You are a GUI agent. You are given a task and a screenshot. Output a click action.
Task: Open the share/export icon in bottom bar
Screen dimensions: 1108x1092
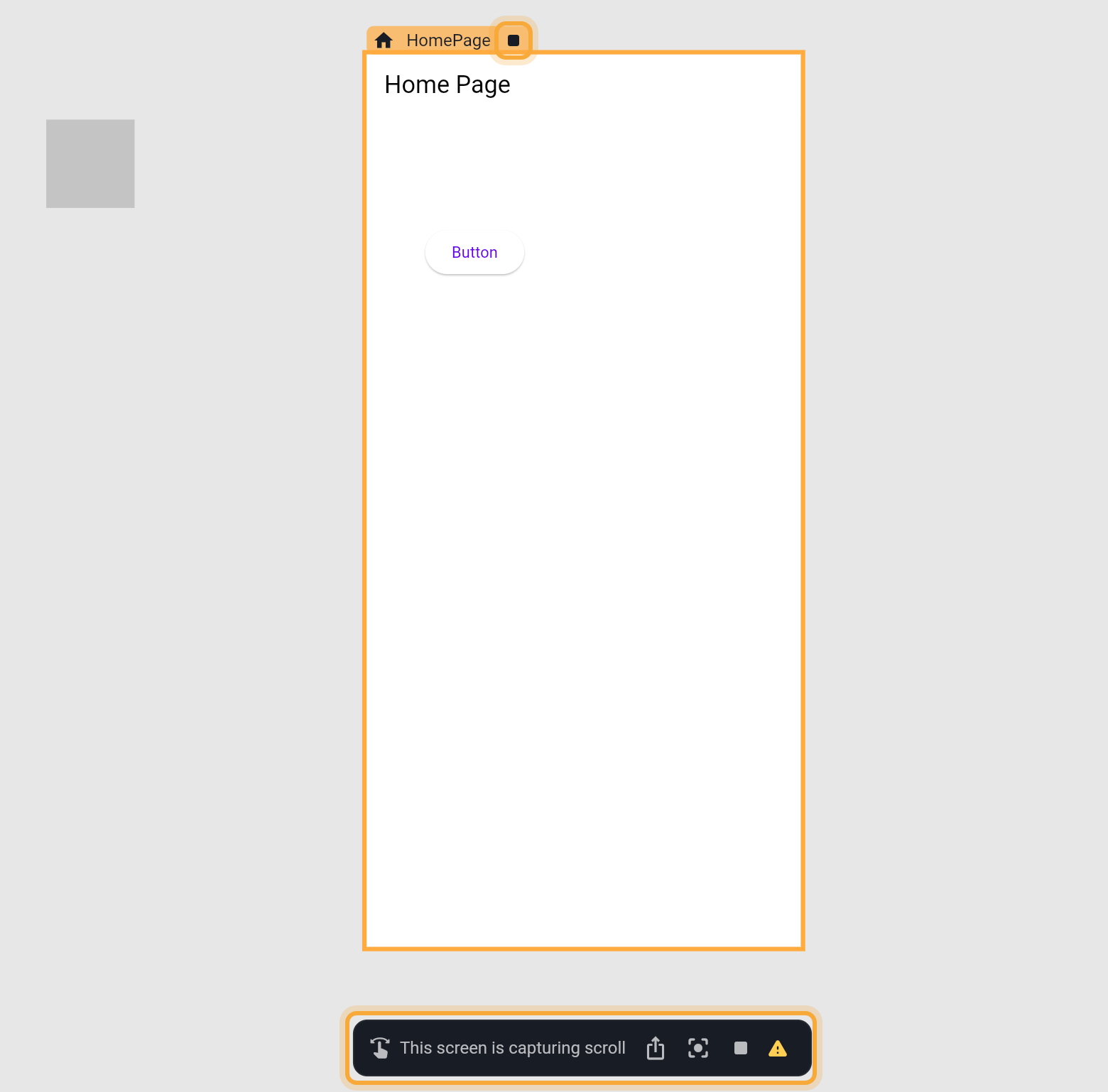pos(656,1048)
